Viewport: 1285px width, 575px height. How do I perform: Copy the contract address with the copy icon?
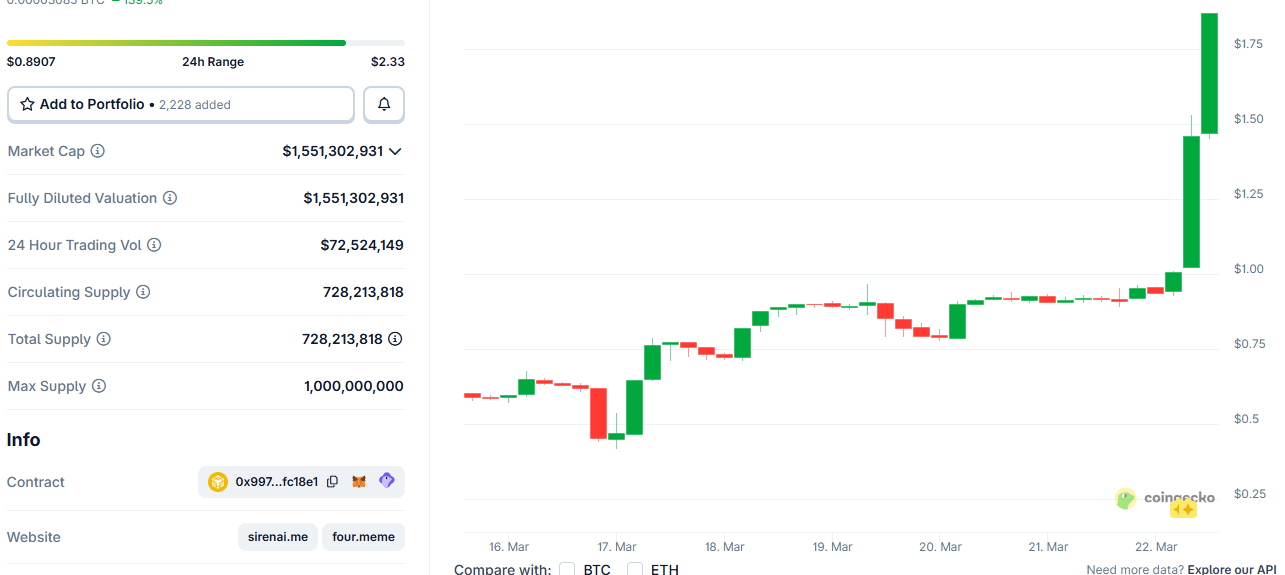[332, 482]
